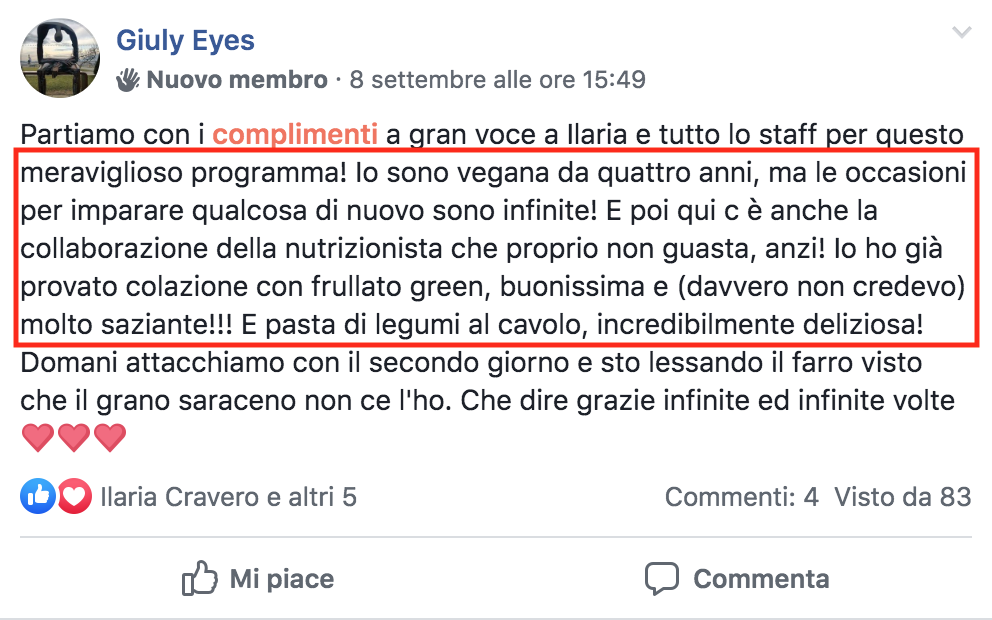Click the middle heart emoji in the post
Viewport: 992px width, 620px height.
coord(73,437)
